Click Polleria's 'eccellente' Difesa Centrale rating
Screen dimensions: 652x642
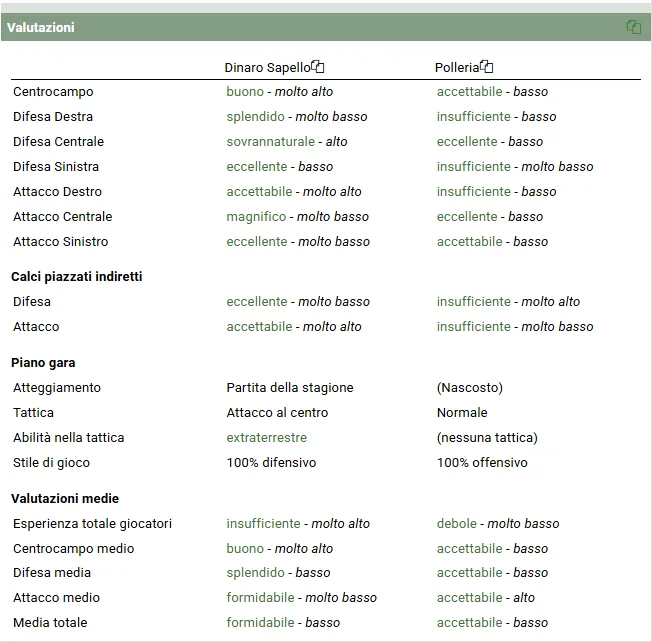coord(467,142)
